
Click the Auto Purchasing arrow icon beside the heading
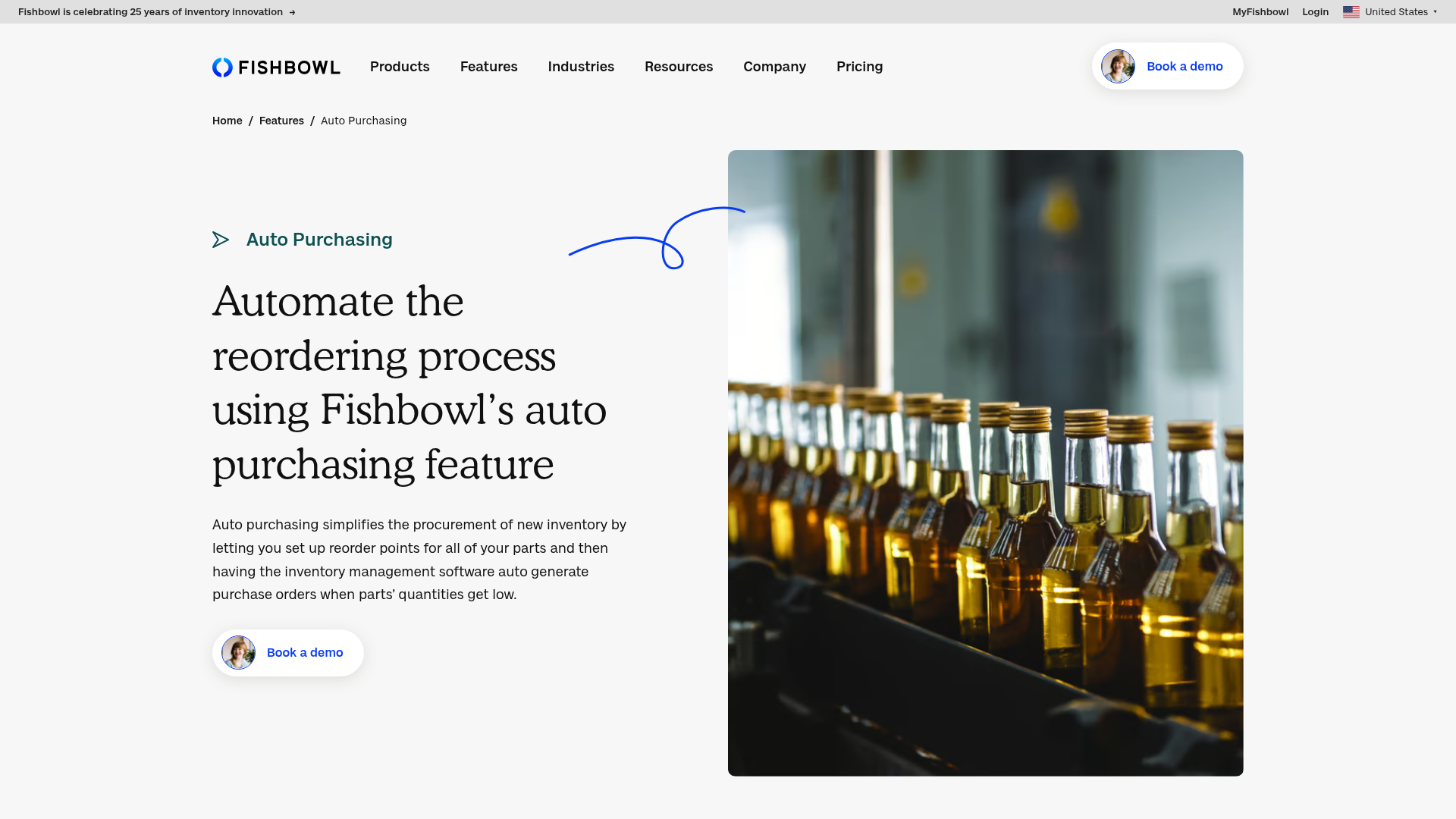coord(221,240)
